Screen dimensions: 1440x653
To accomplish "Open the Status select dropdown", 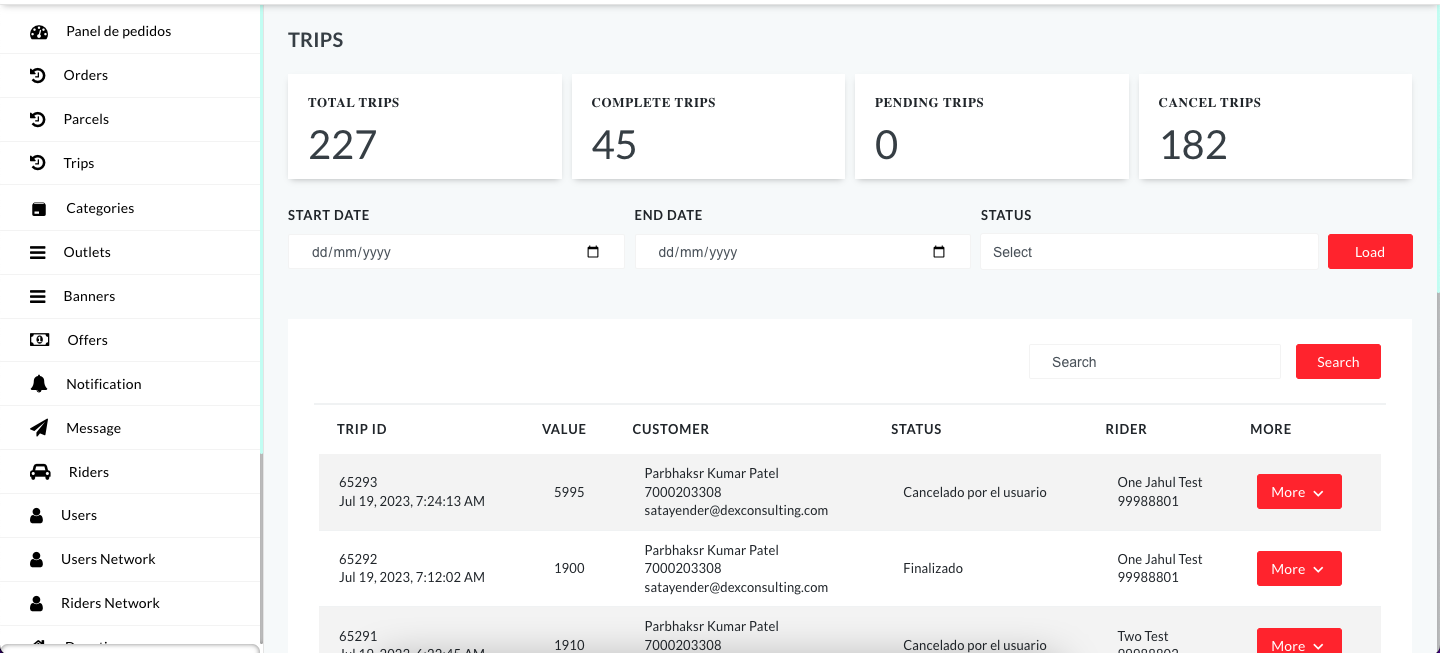I will click(x=1148, y=252).
